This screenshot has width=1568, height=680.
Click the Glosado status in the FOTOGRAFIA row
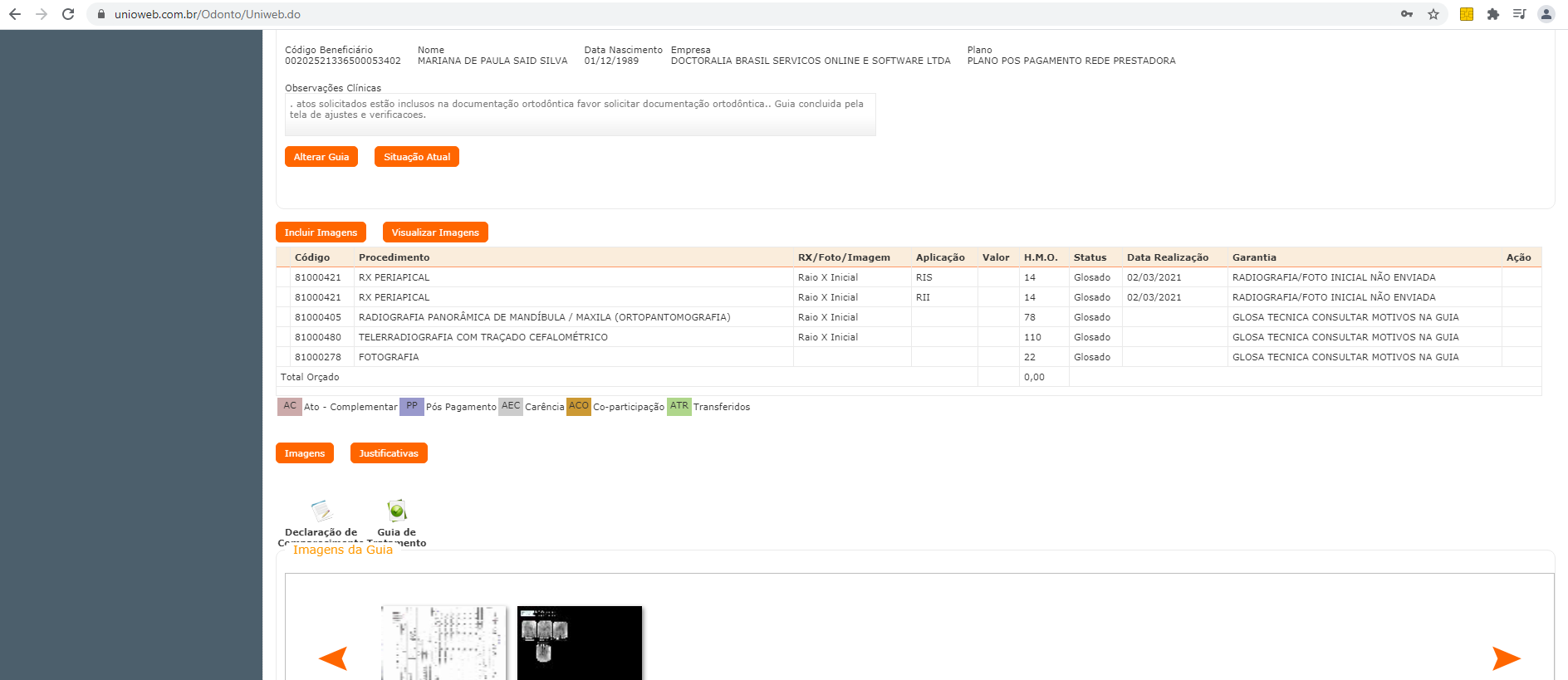click(x=1092, y=357)
